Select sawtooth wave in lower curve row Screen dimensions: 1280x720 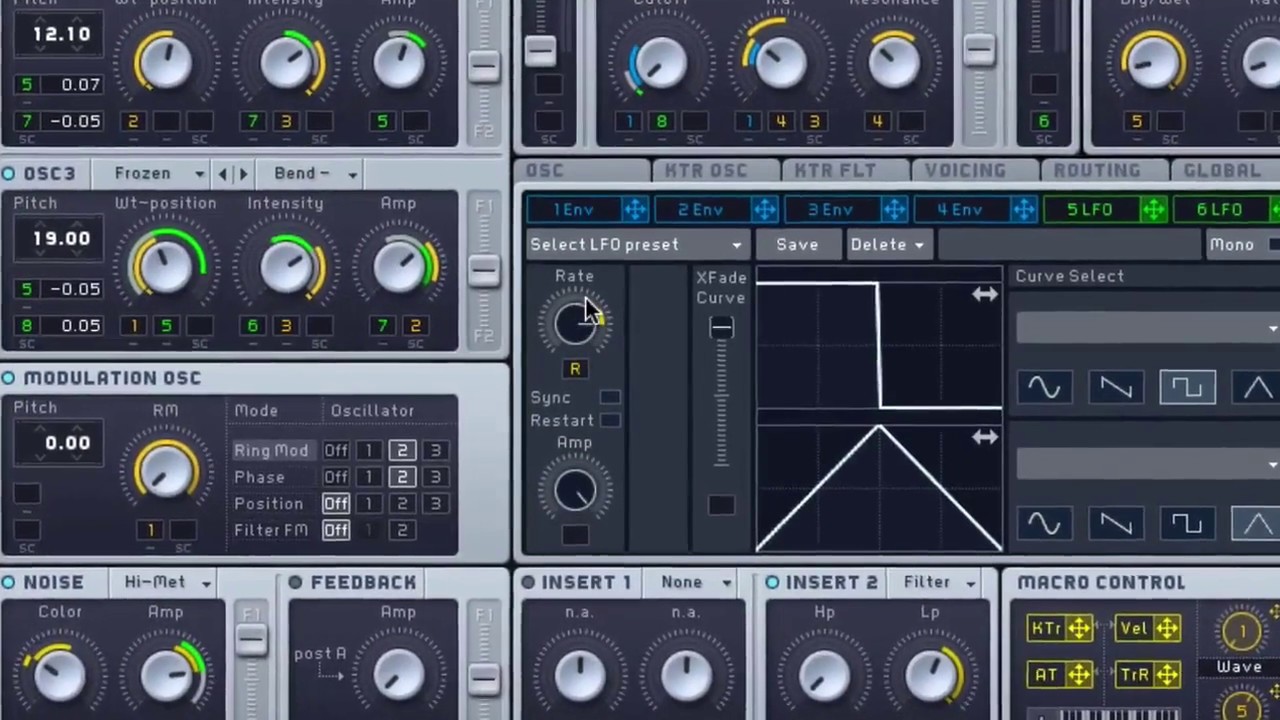coord(1116,524)
